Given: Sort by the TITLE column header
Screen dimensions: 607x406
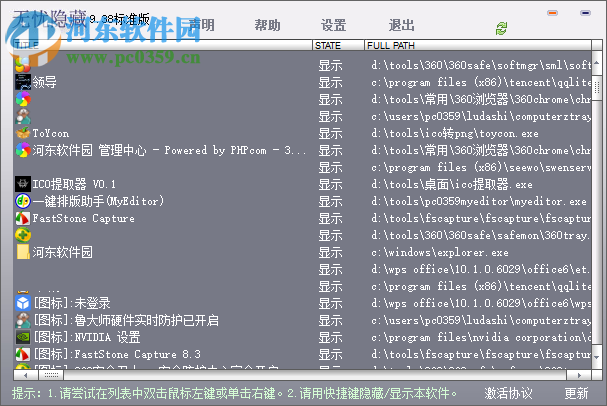Looking at the screenshot, I should (163, 45).
